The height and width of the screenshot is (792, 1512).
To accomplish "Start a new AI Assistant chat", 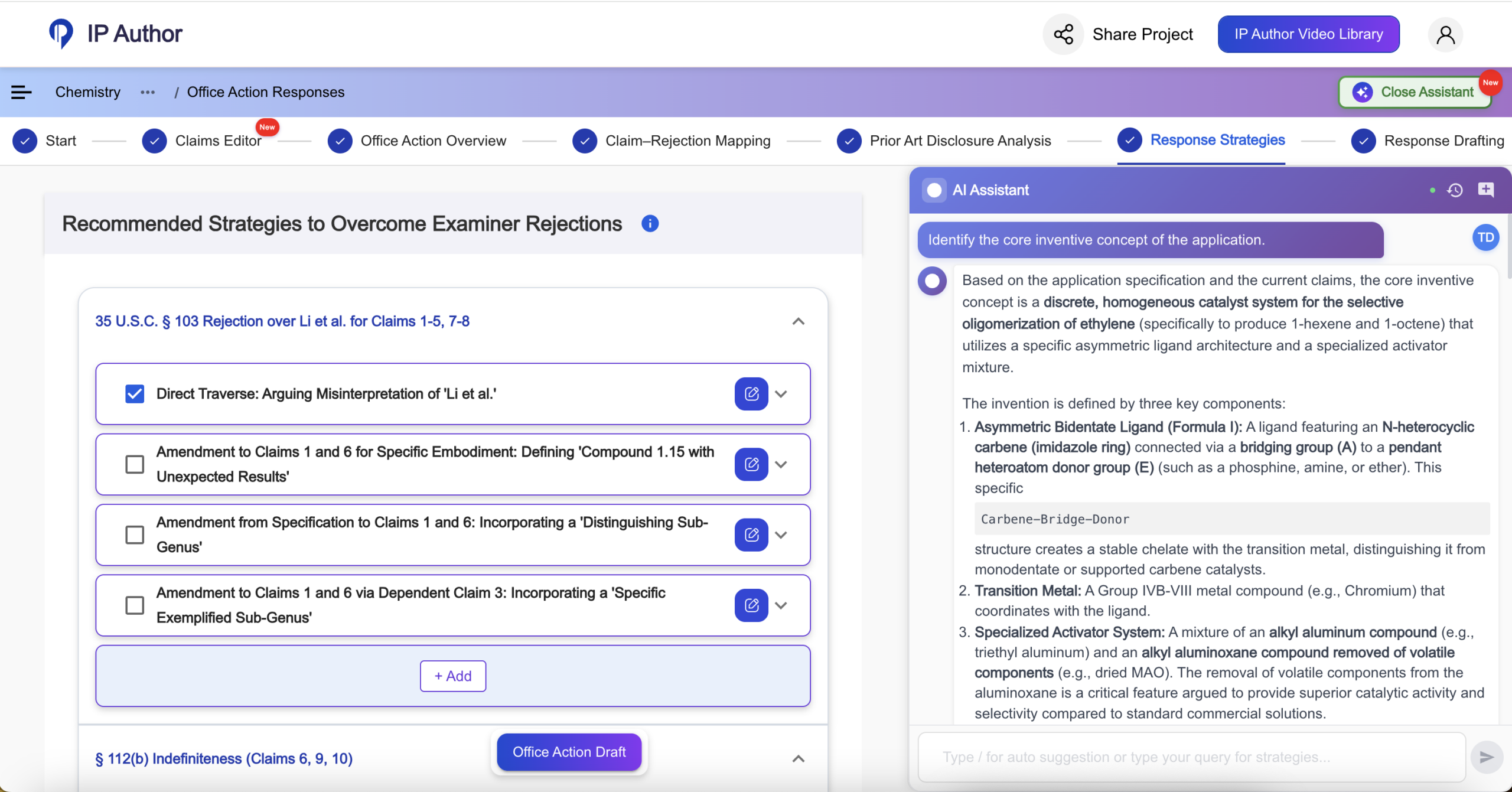I will (x=1485, y=190).
